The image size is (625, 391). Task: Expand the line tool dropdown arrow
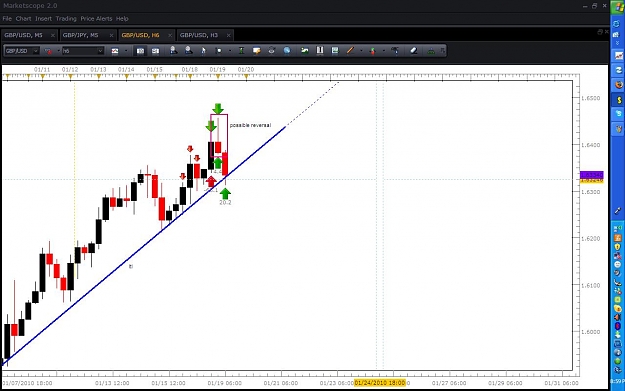pos(361,51)
